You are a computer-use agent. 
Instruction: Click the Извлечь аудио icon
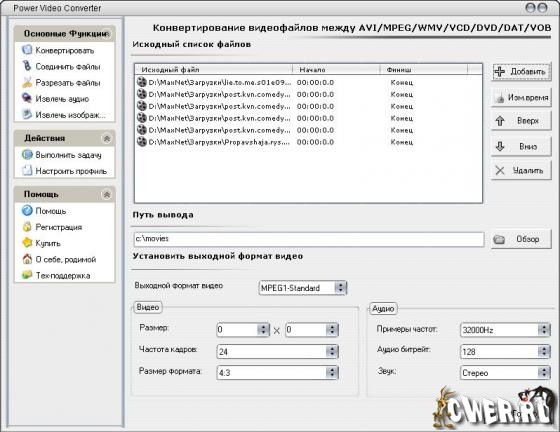27,99
